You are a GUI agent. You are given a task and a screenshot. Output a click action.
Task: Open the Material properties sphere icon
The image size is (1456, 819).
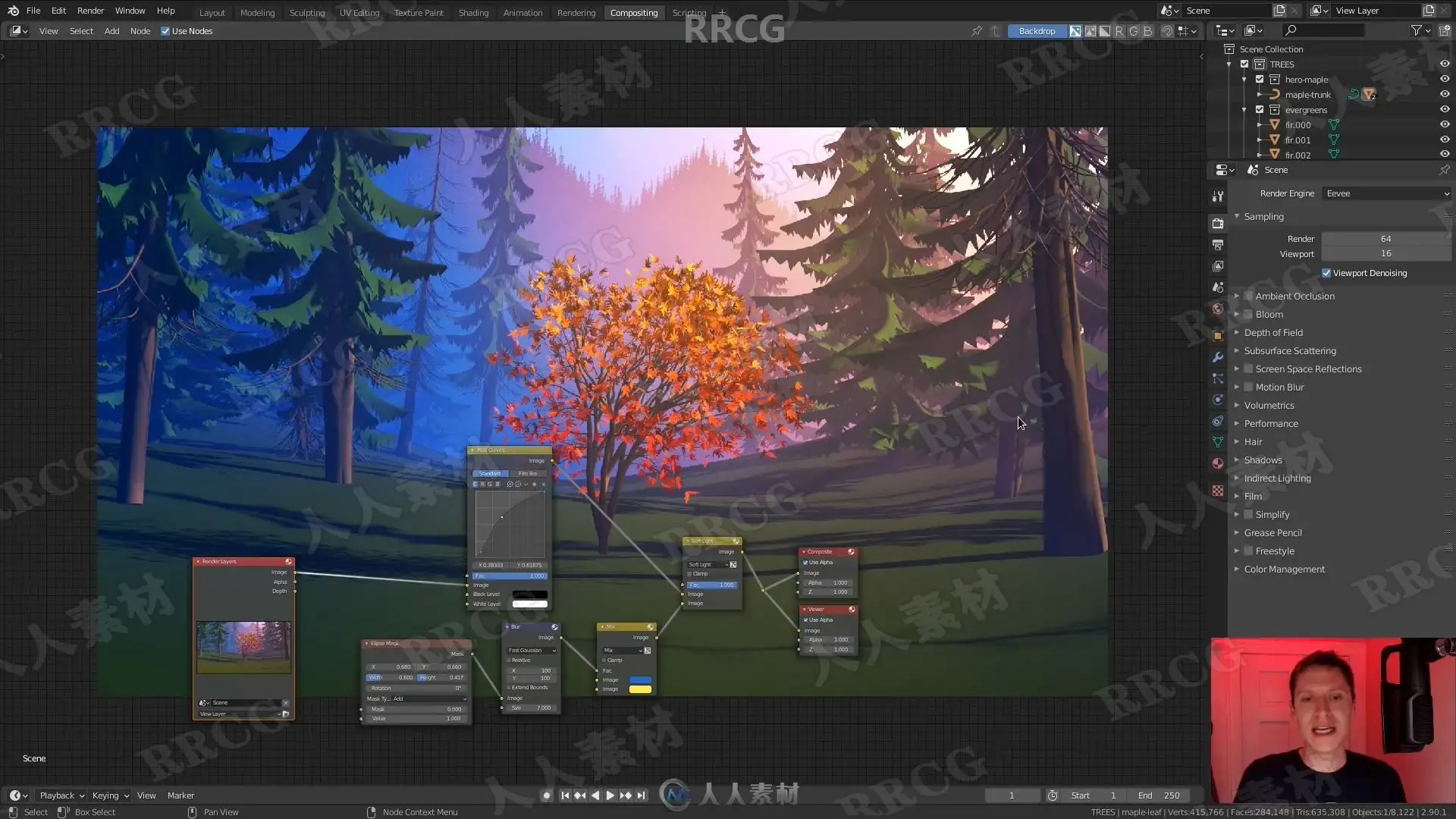(x=1218, y=463)
